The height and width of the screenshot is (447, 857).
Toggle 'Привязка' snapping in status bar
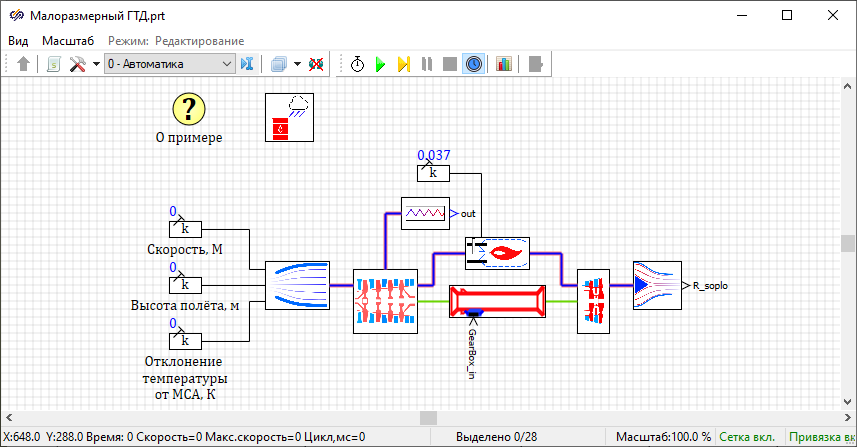pos(820,437)
